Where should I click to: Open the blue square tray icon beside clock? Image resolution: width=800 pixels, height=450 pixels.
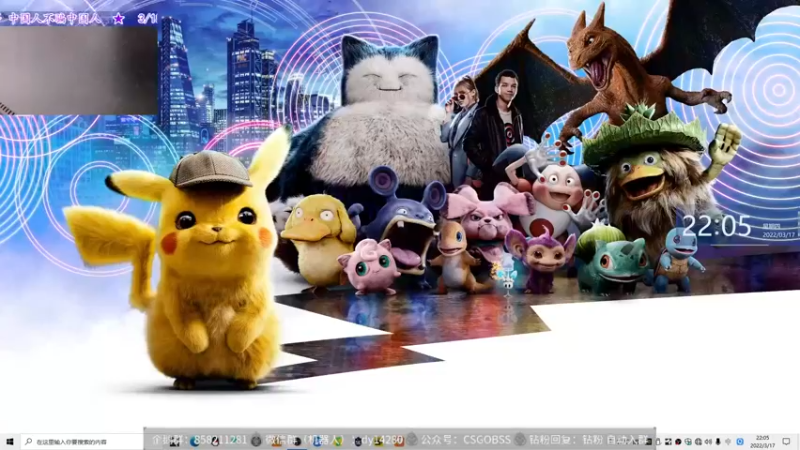click(x=740, y=441)
